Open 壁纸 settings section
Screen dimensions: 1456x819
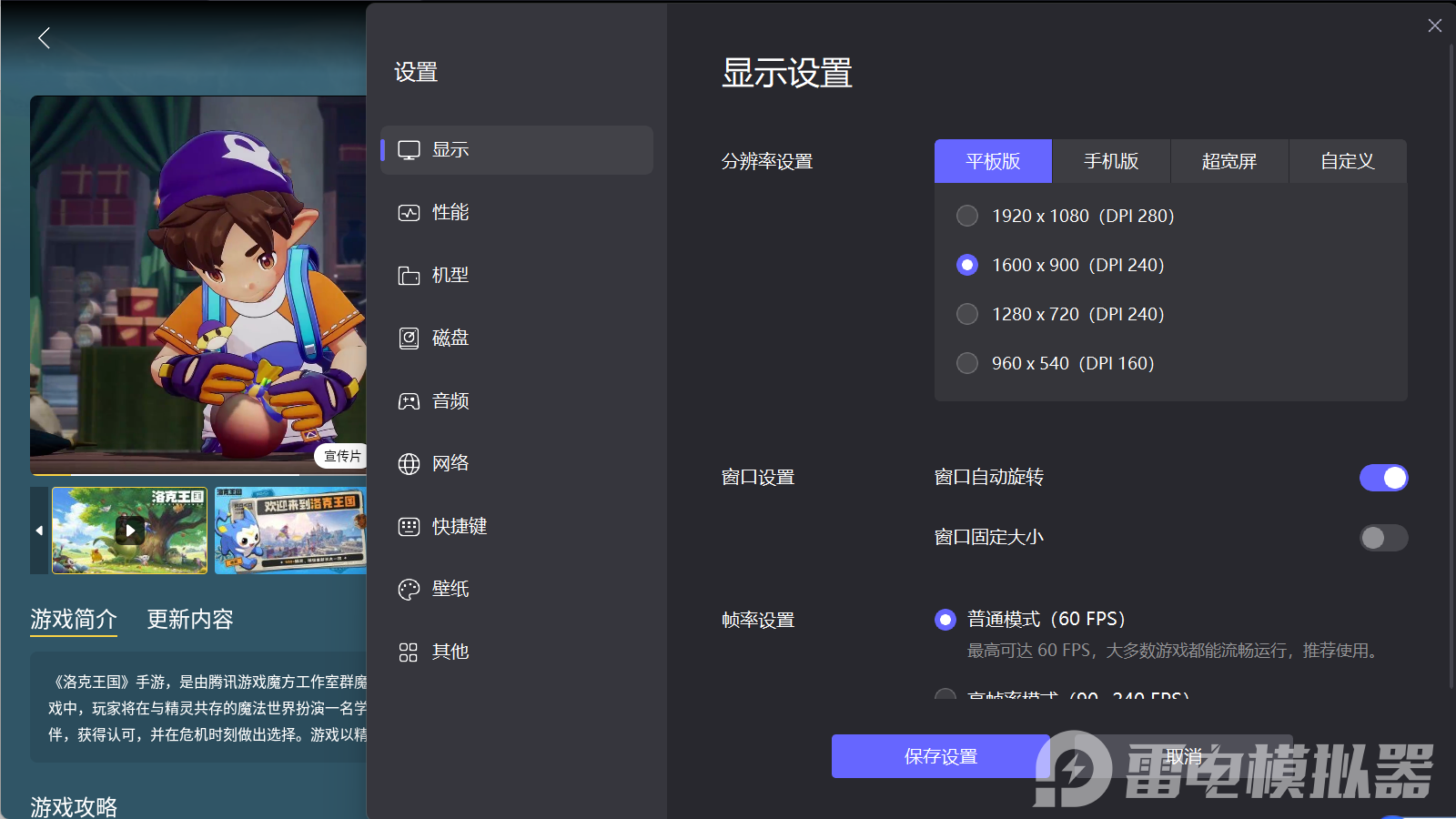pyautogui.click(x=517, y=590)
